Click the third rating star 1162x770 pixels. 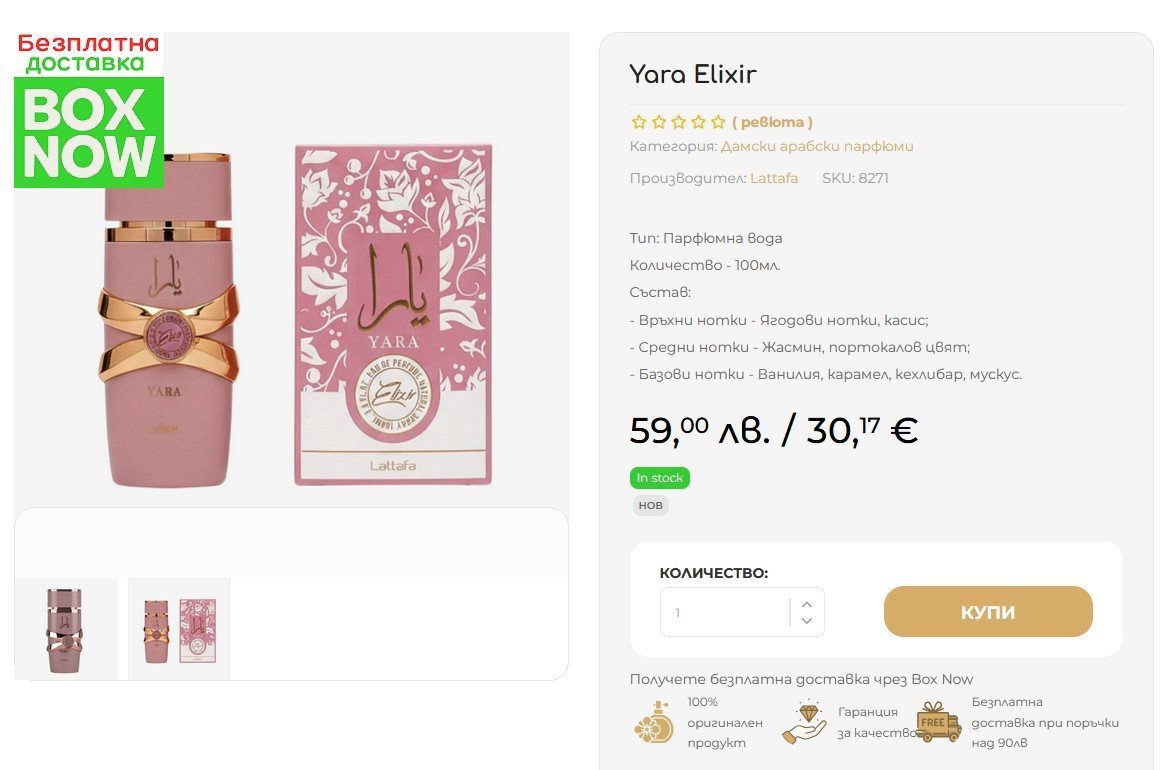tap(679, 123)
